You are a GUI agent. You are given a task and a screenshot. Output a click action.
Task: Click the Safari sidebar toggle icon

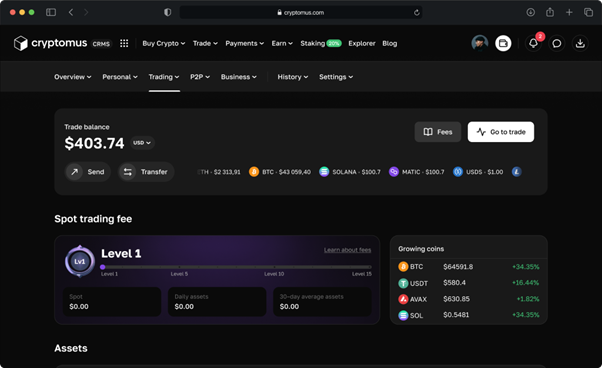pyautogui.click(x=51, y=12)
